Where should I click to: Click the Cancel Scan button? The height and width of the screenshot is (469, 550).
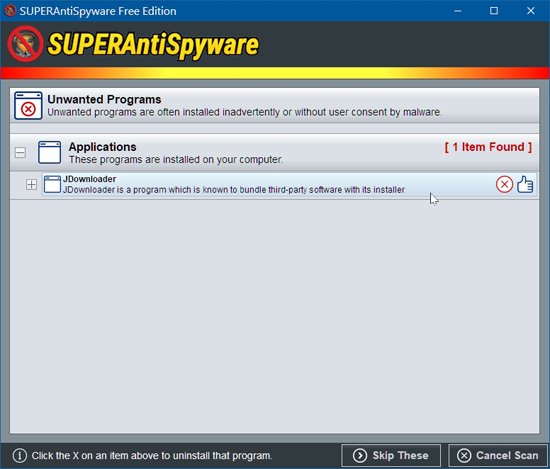498,455
